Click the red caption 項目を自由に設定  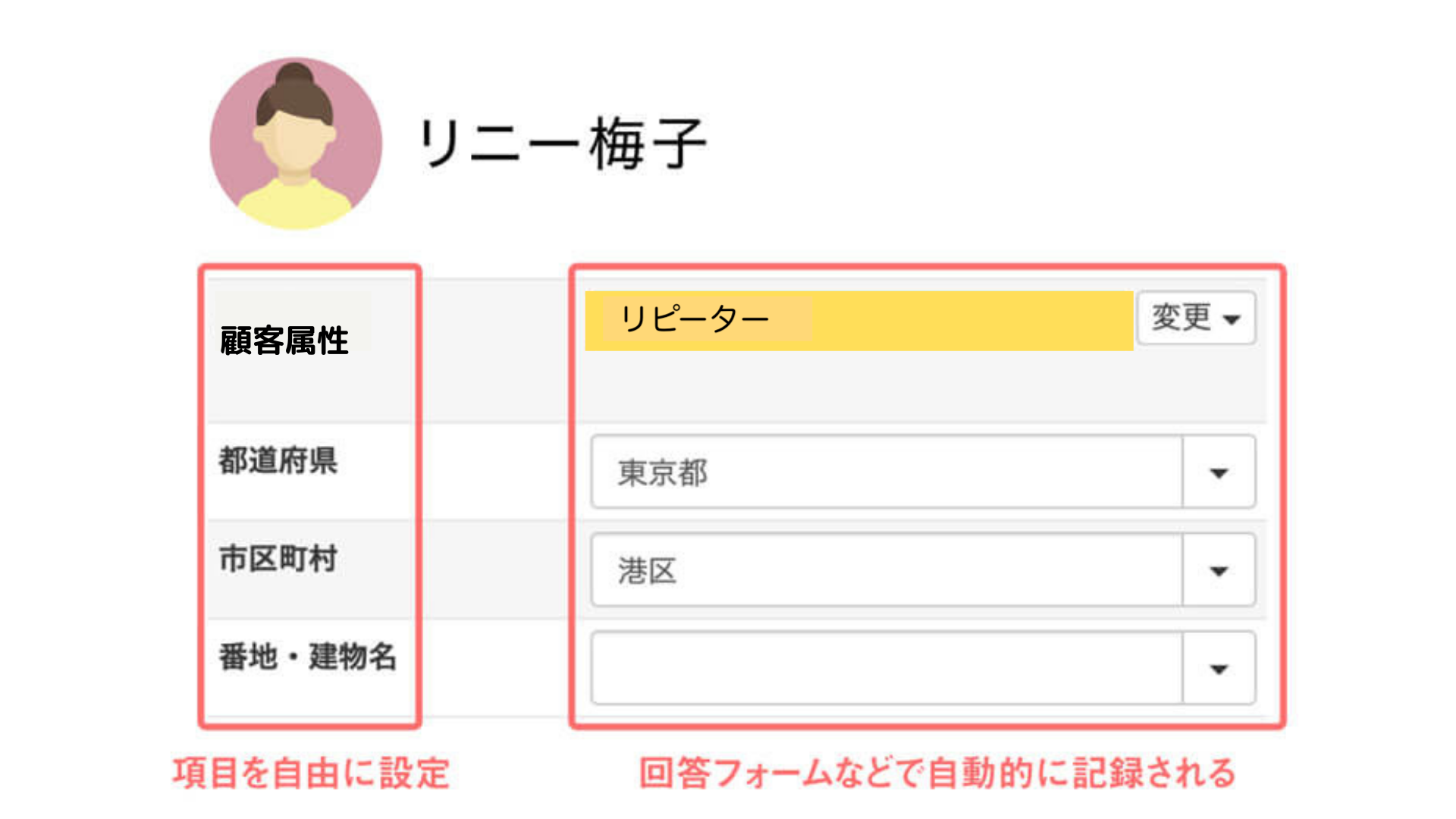click(x=311, y=773)
